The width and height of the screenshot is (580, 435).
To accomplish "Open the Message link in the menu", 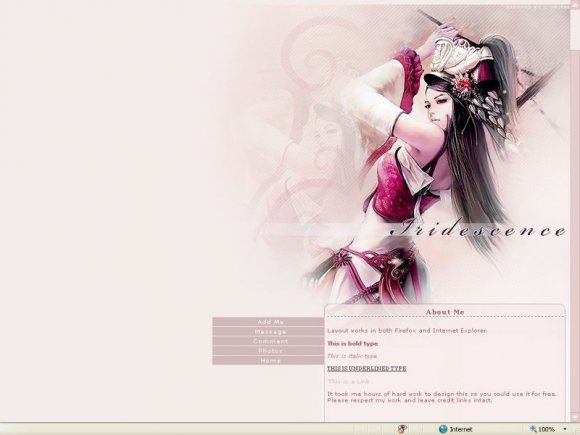I will (269, 332).
